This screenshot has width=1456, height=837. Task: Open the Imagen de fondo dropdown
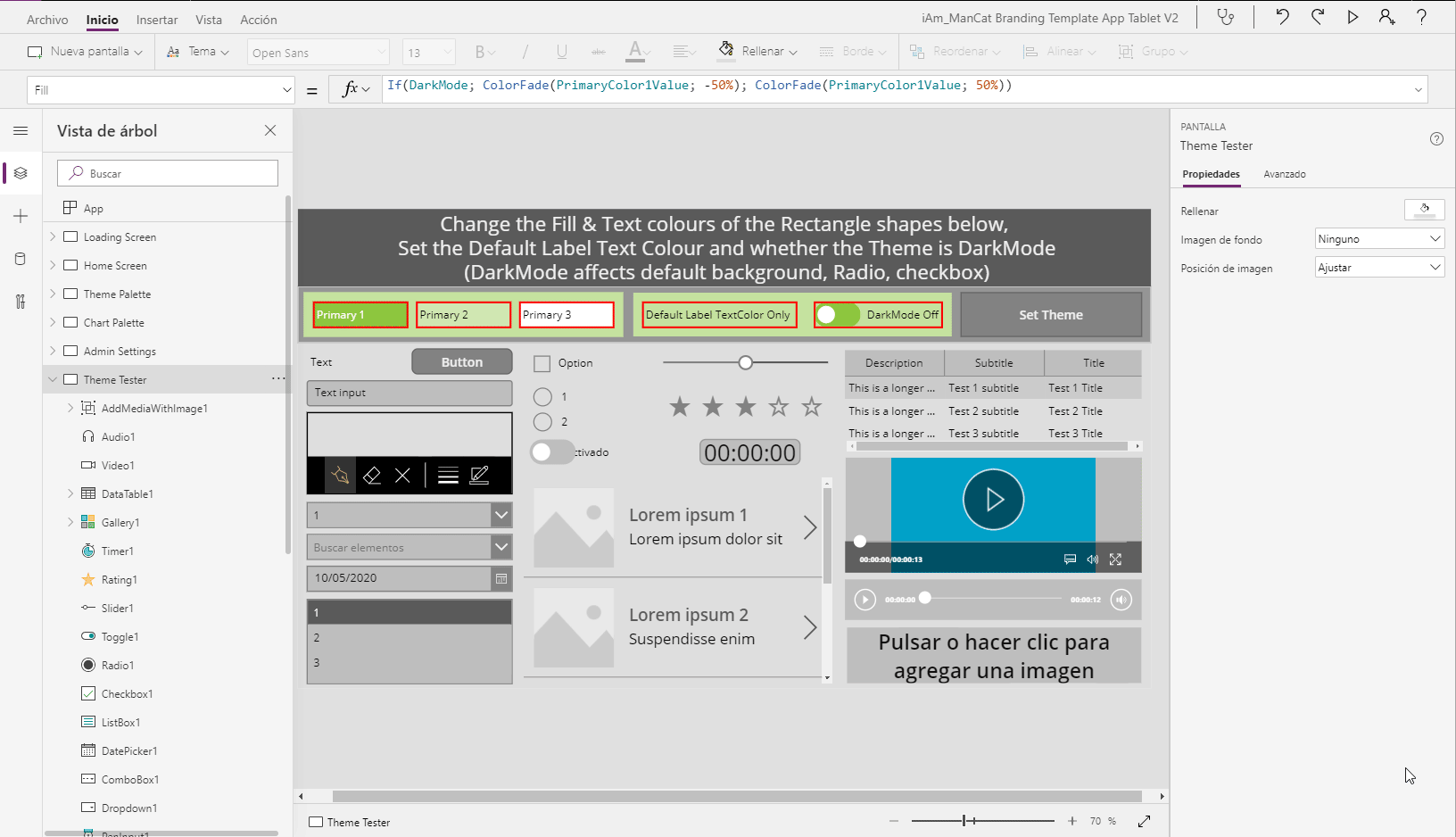pyautogui.click(x=1379, y=239)
